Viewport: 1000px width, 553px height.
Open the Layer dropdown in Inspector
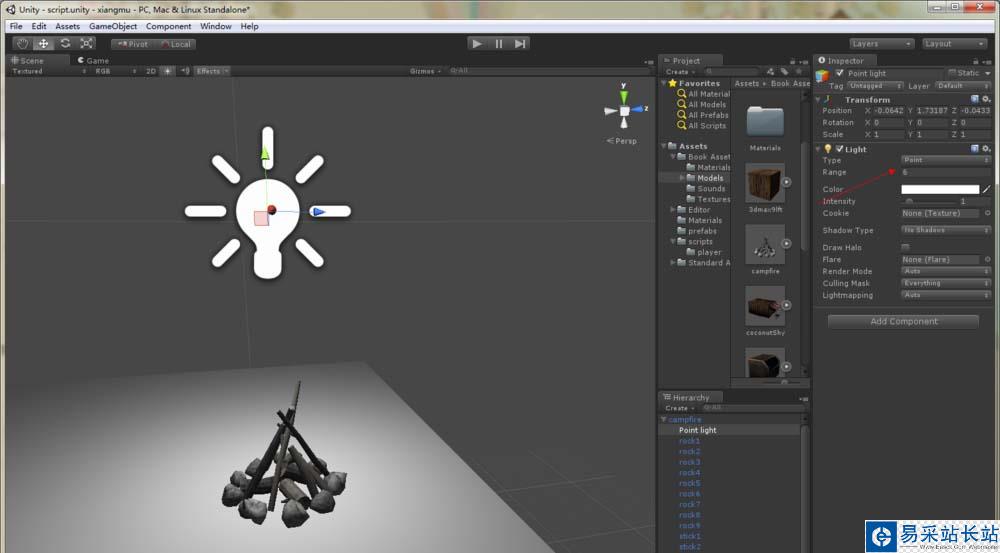click(x=963, y=86)
